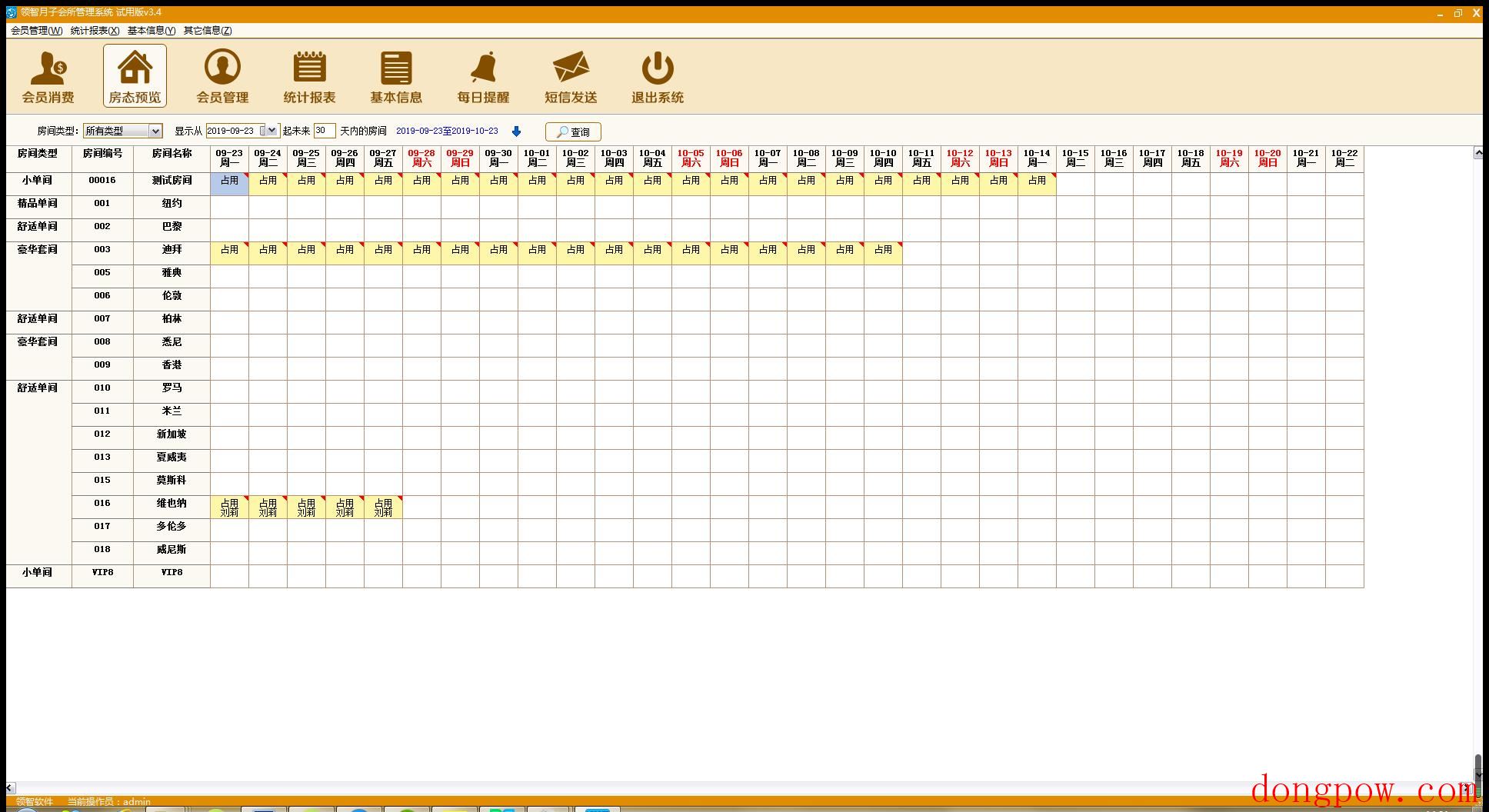Viewport: 1489px width, 812px height.
Task: Click the 房间编号 column header
Action: point(102,158)
